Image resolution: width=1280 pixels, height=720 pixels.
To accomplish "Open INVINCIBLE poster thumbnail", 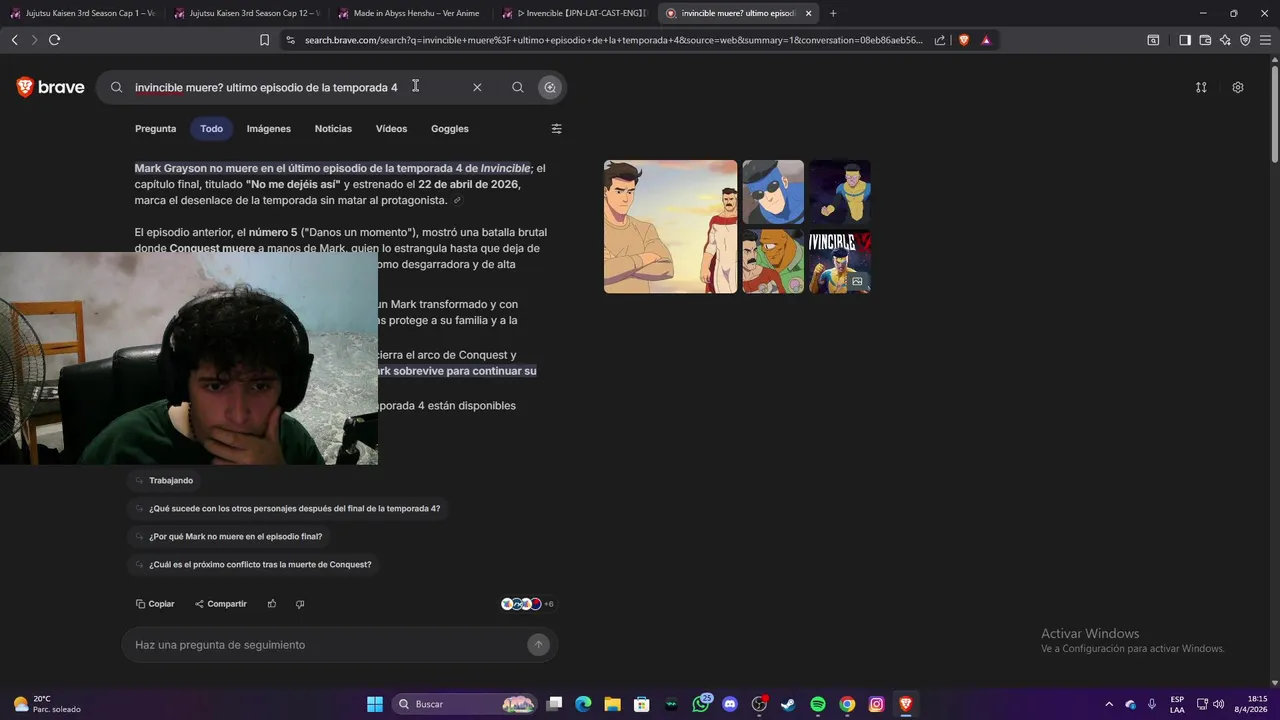I will [840, 262].
